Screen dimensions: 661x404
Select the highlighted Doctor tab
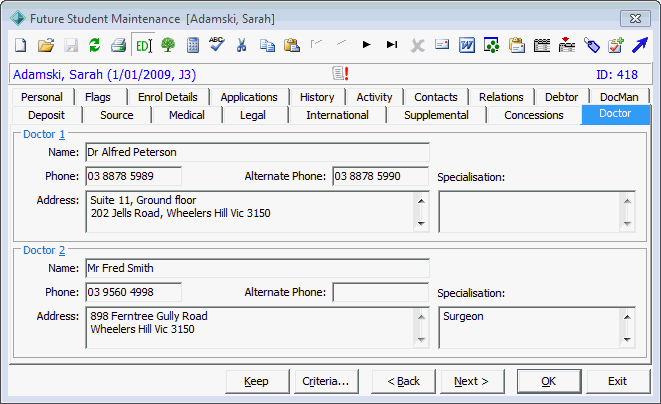tap(615, 114)
